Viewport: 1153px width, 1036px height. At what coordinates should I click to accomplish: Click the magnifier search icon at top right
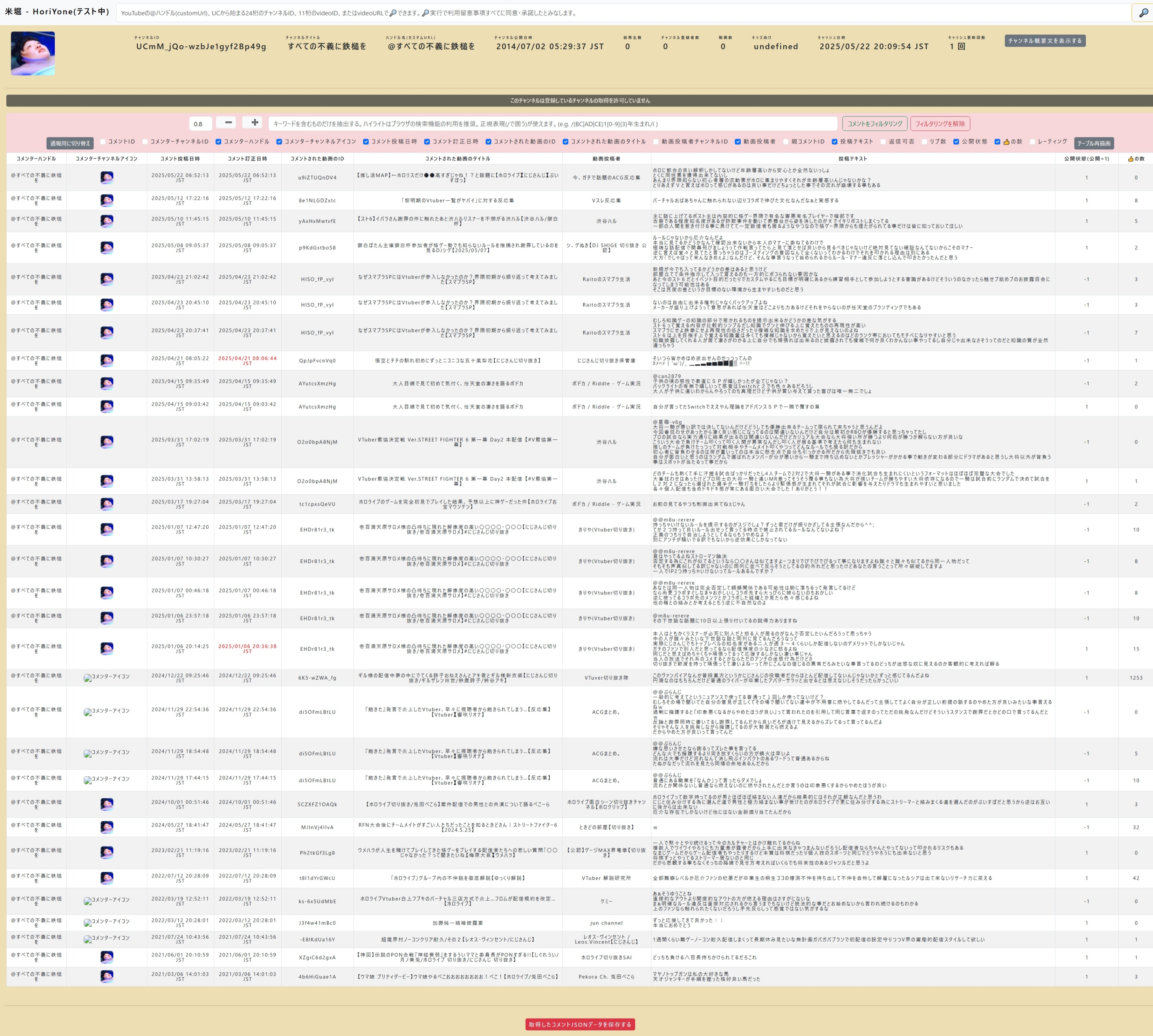(x=1143, y=13)
